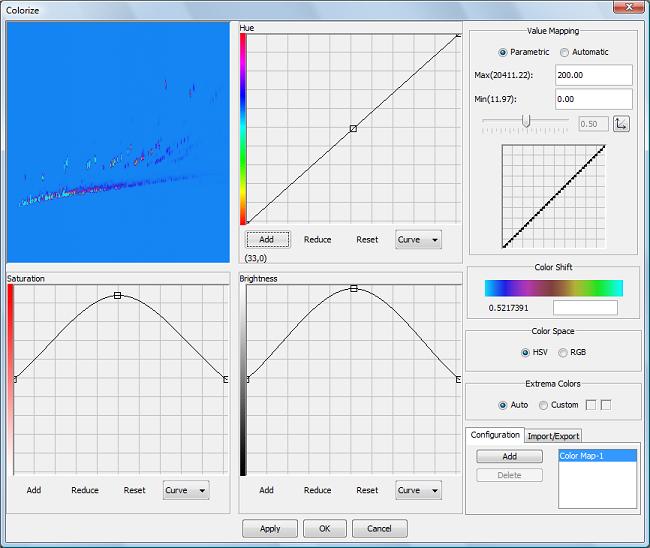Click the Saturation curve right end point
650x548 pixels.
[226, 380]
